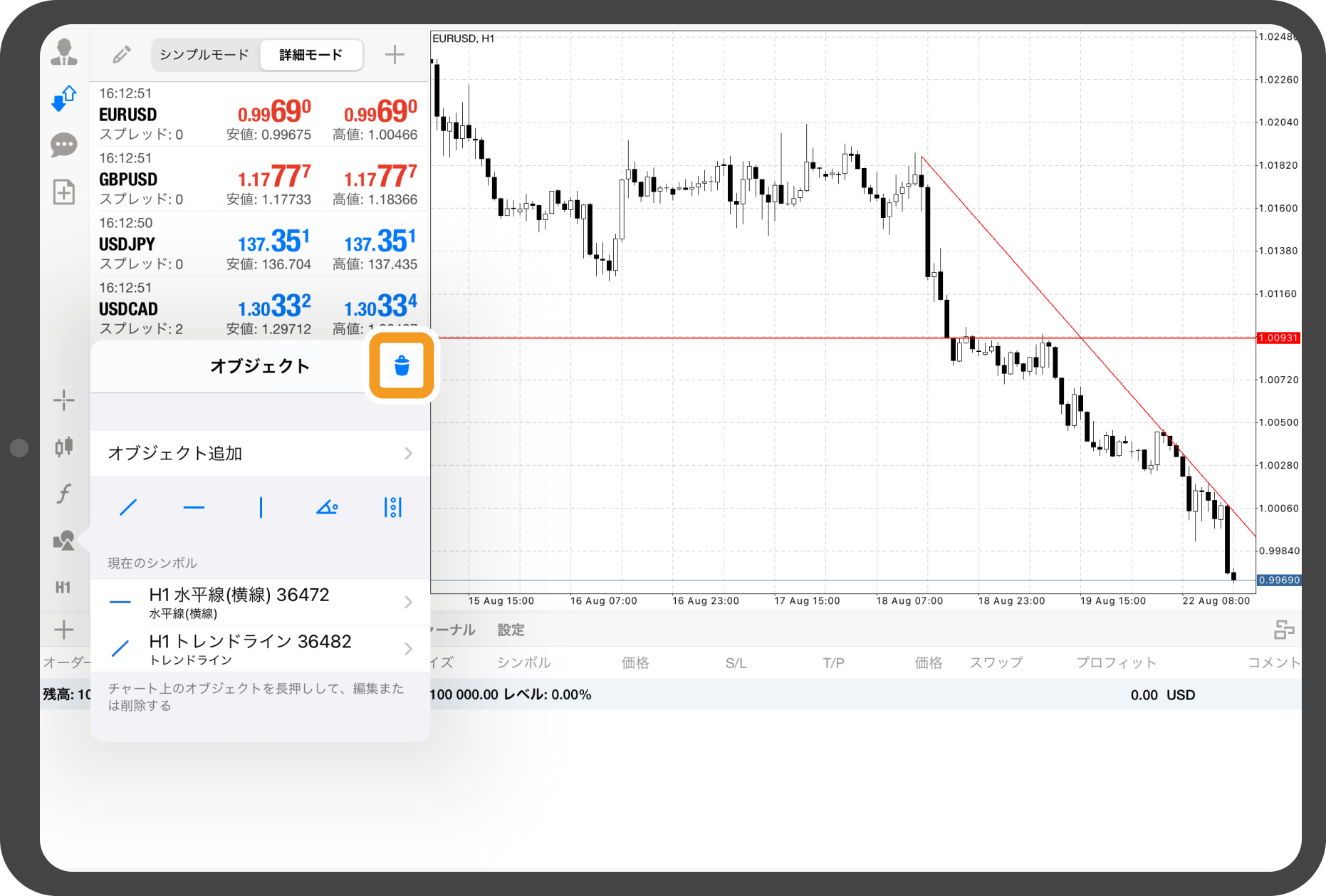The width and height of the screenshot is (1326, 896).
Task: Open the H1 水平線(横線) 36472 object
Action: tap(261, 603)
